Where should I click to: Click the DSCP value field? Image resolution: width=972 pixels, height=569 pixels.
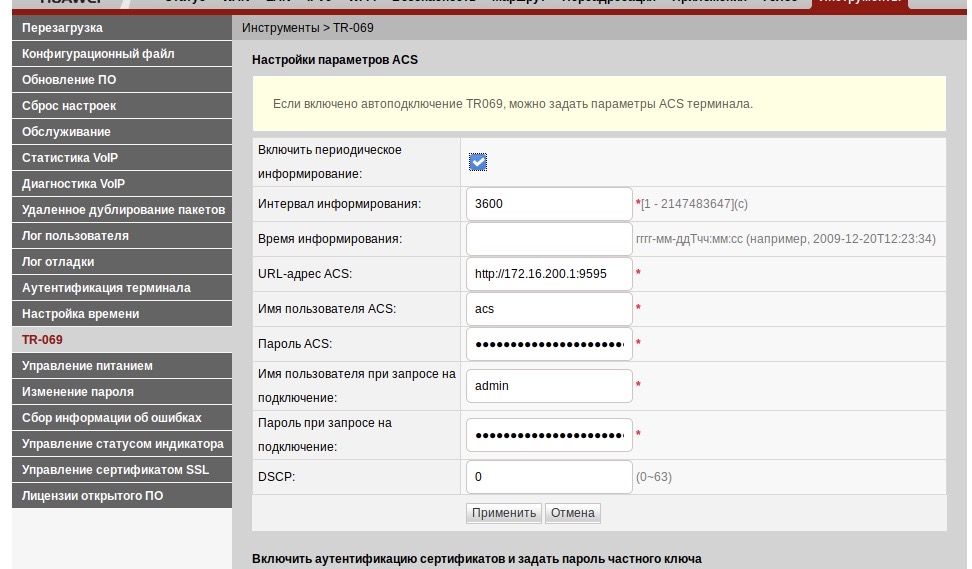(549, 477)
